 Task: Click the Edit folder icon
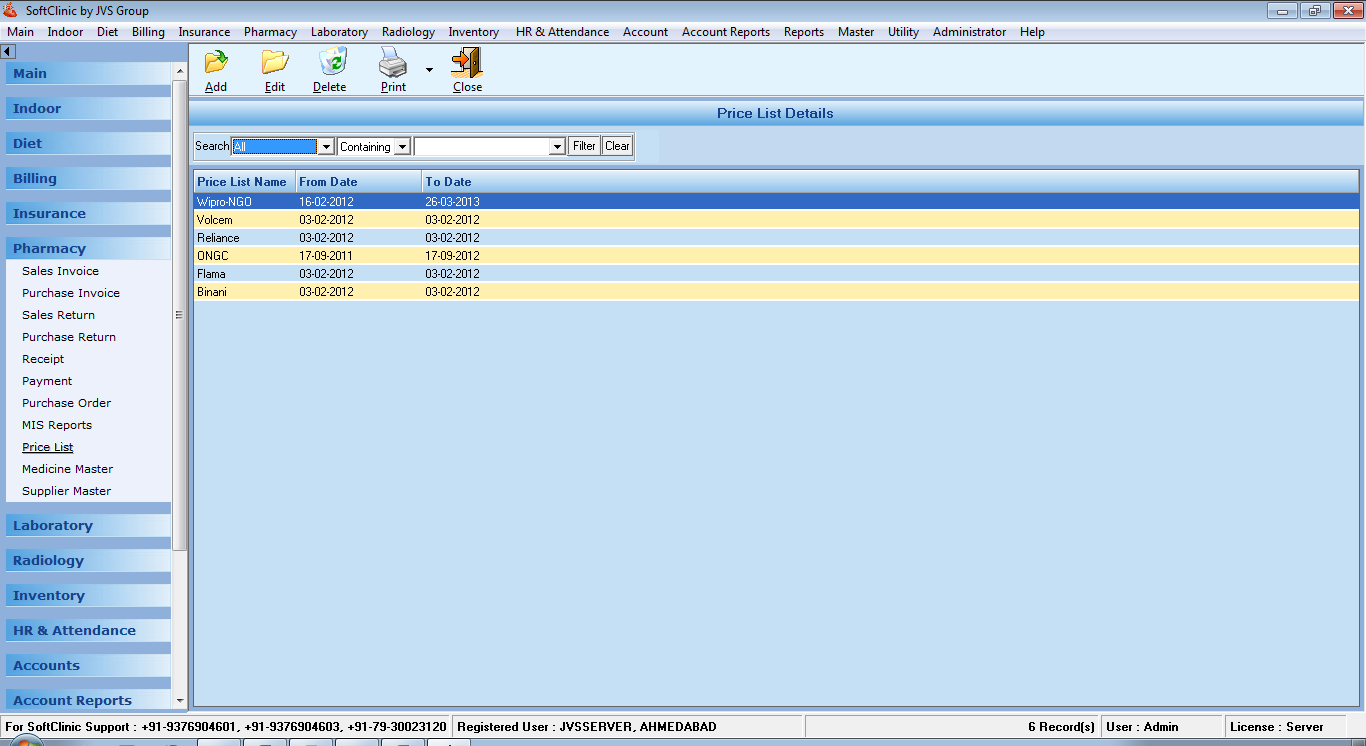pyautogui.click(x=275, y=63)
